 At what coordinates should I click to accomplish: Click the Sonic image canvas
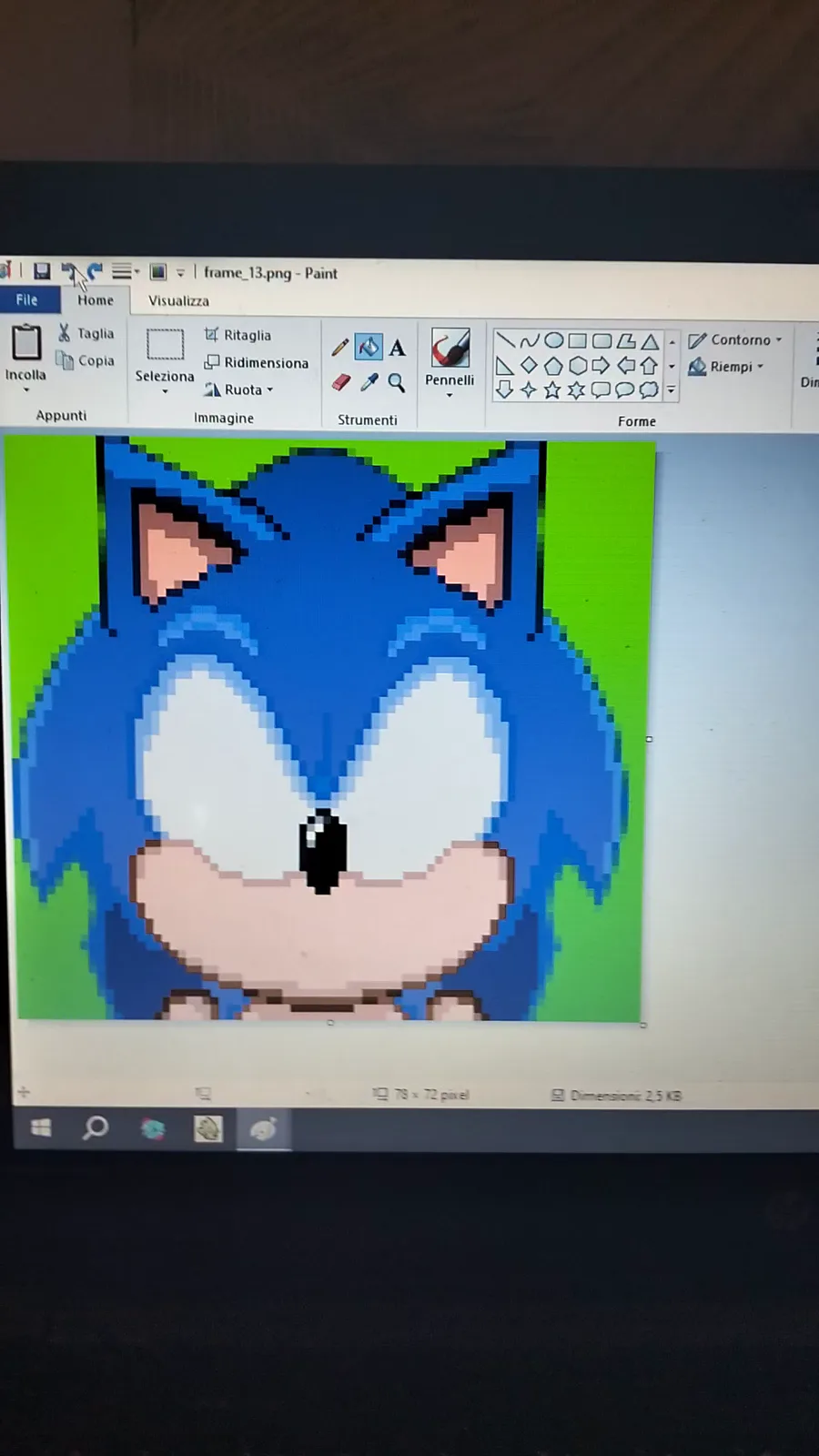click(x=329, y=729)
